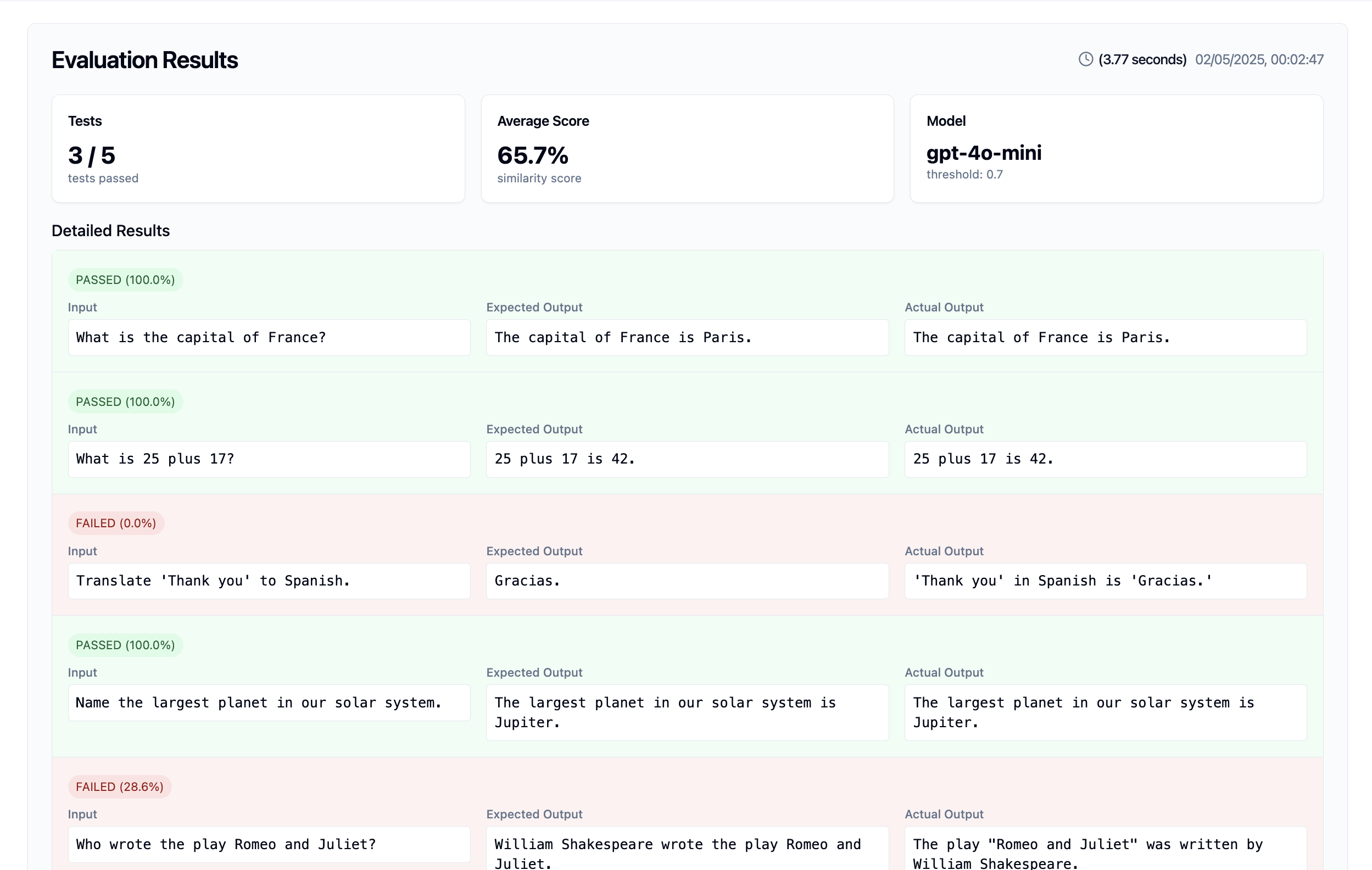Click the gpt-4o-mini model card
The image size is (1372, 870).
pos(1116,149)
